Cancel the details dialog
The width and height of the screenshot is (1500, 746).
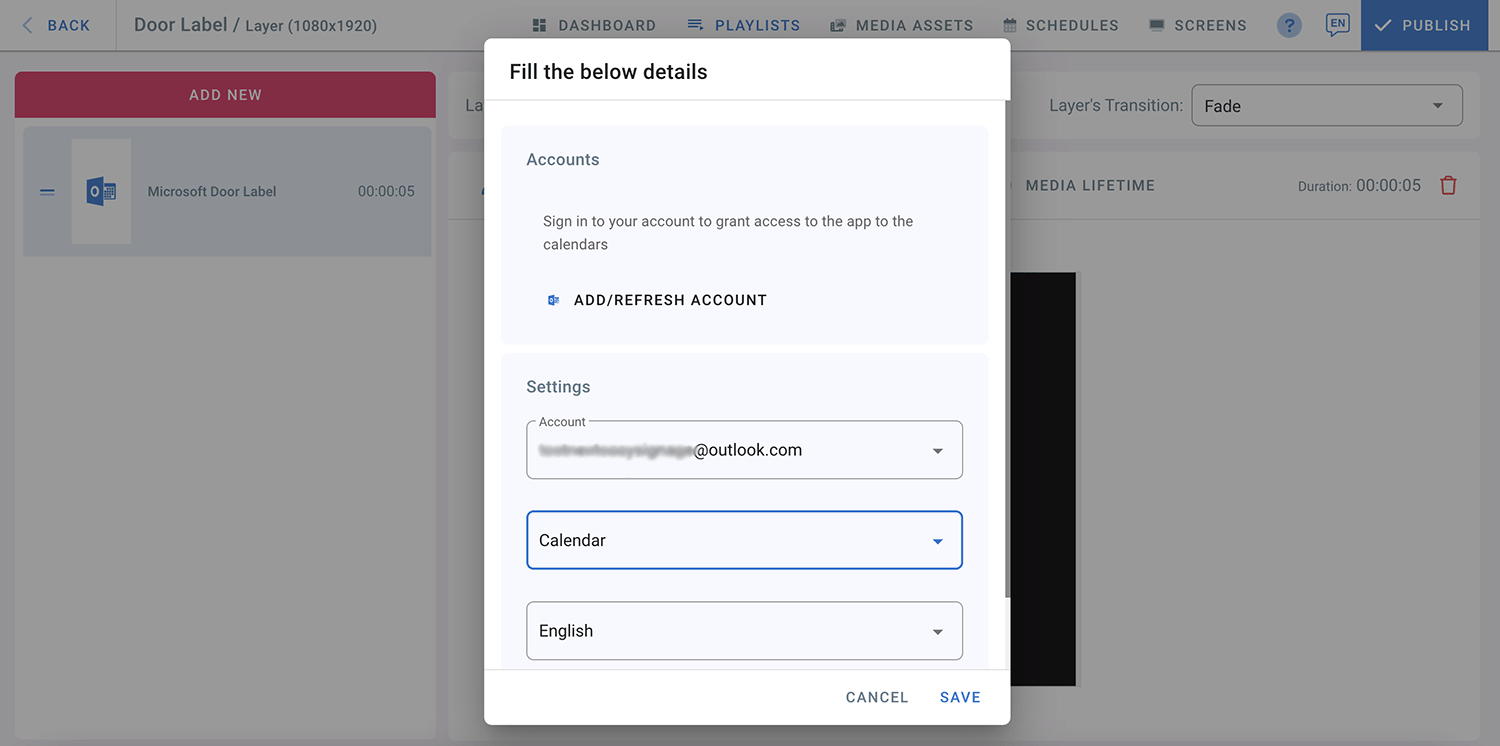877,697
